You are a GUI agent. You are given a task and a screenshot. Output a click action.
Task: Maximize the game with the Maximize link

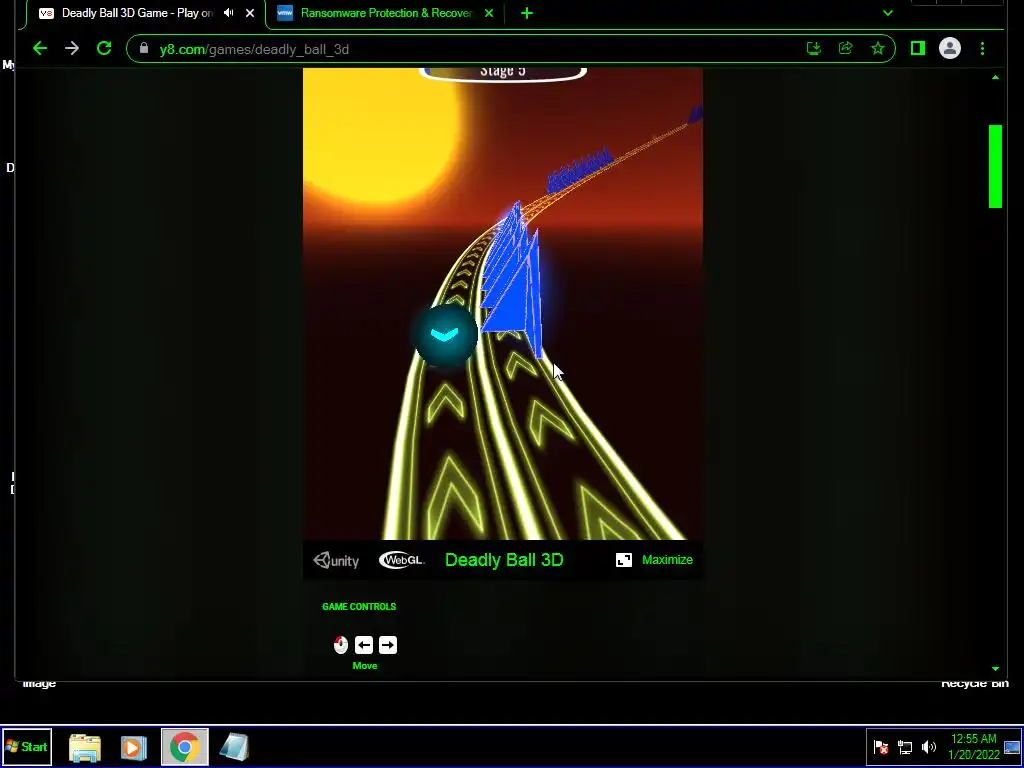point(667,560)
